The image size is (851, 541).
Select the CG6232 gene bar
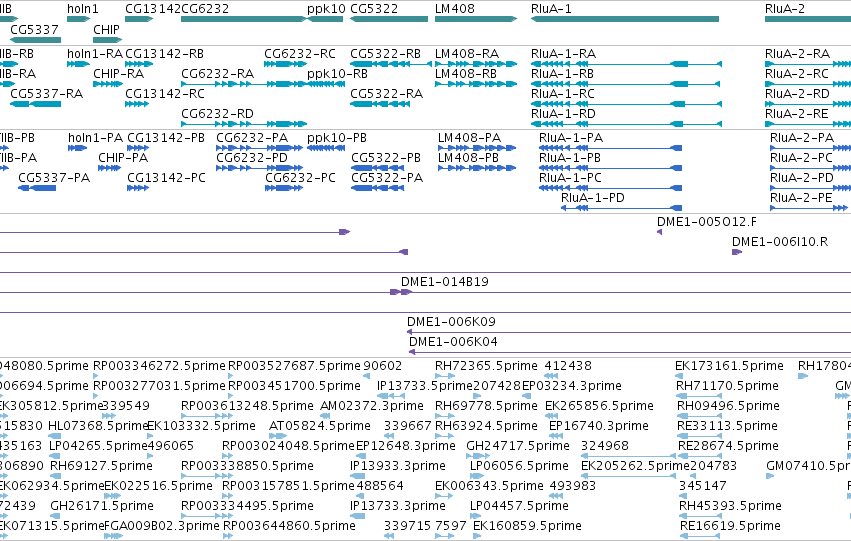[244, 19]
